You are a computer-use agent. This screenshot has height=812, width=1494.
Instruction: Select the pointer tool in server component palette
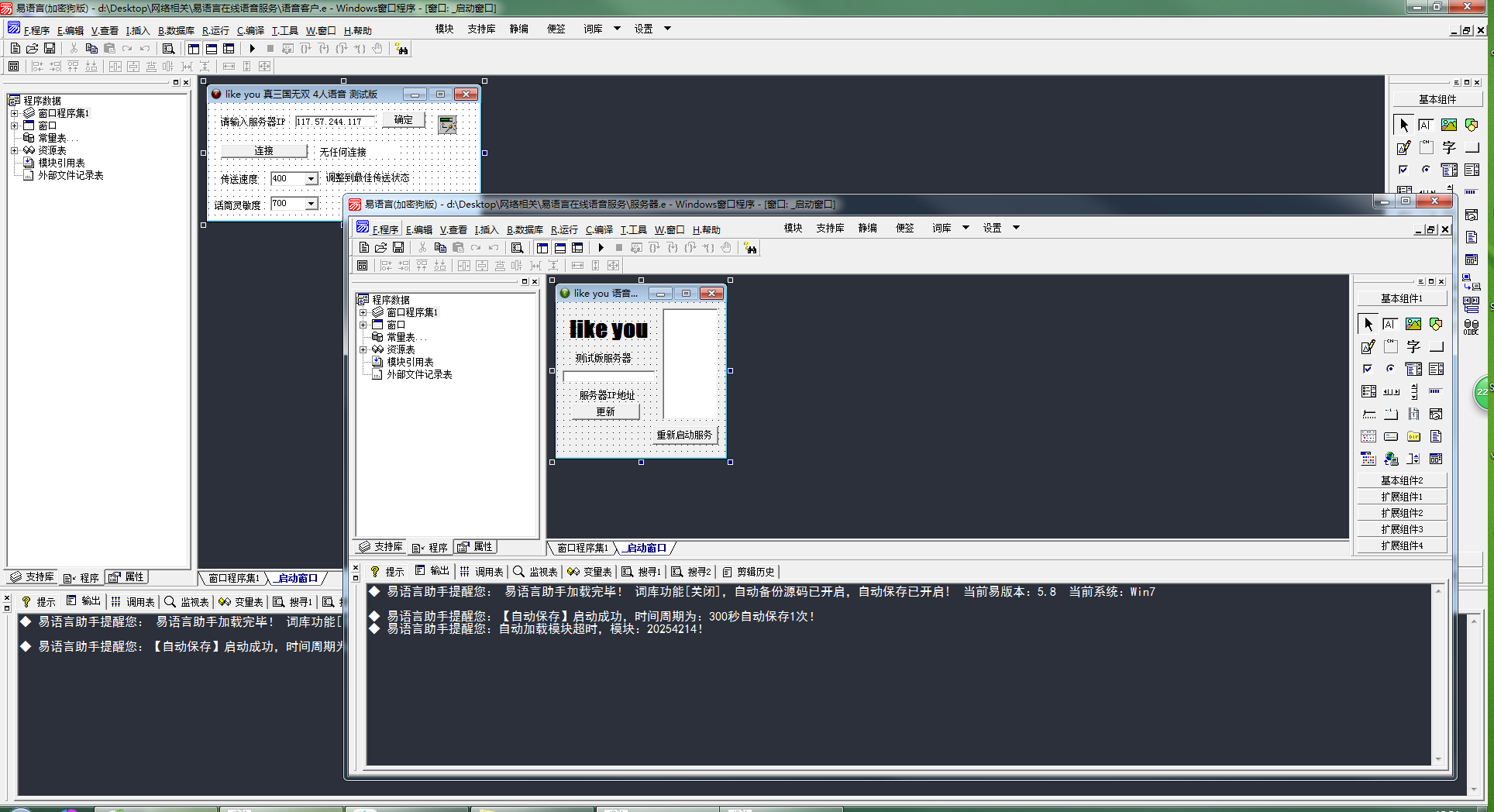[1368, 325]
